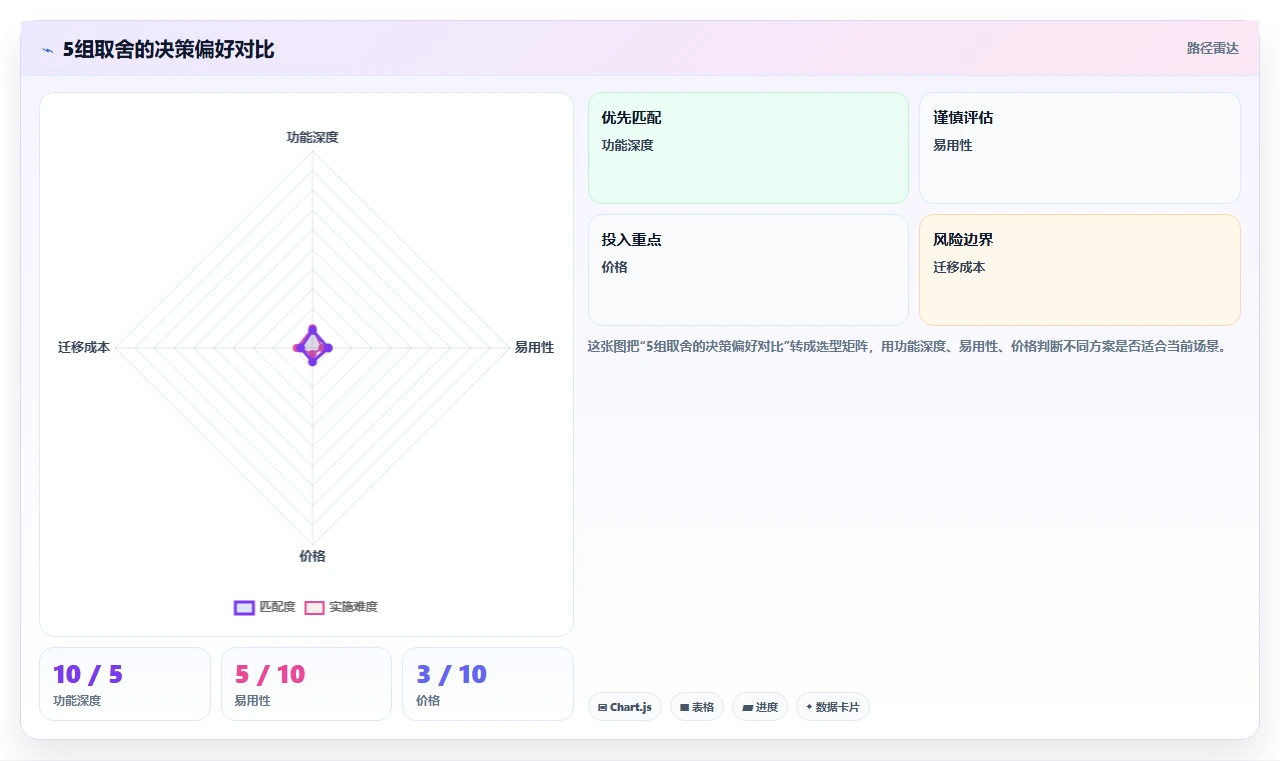Screen dimensions: 1280x761
Task: Click the 功能深度 radar axis label
Action: [312, 137]
